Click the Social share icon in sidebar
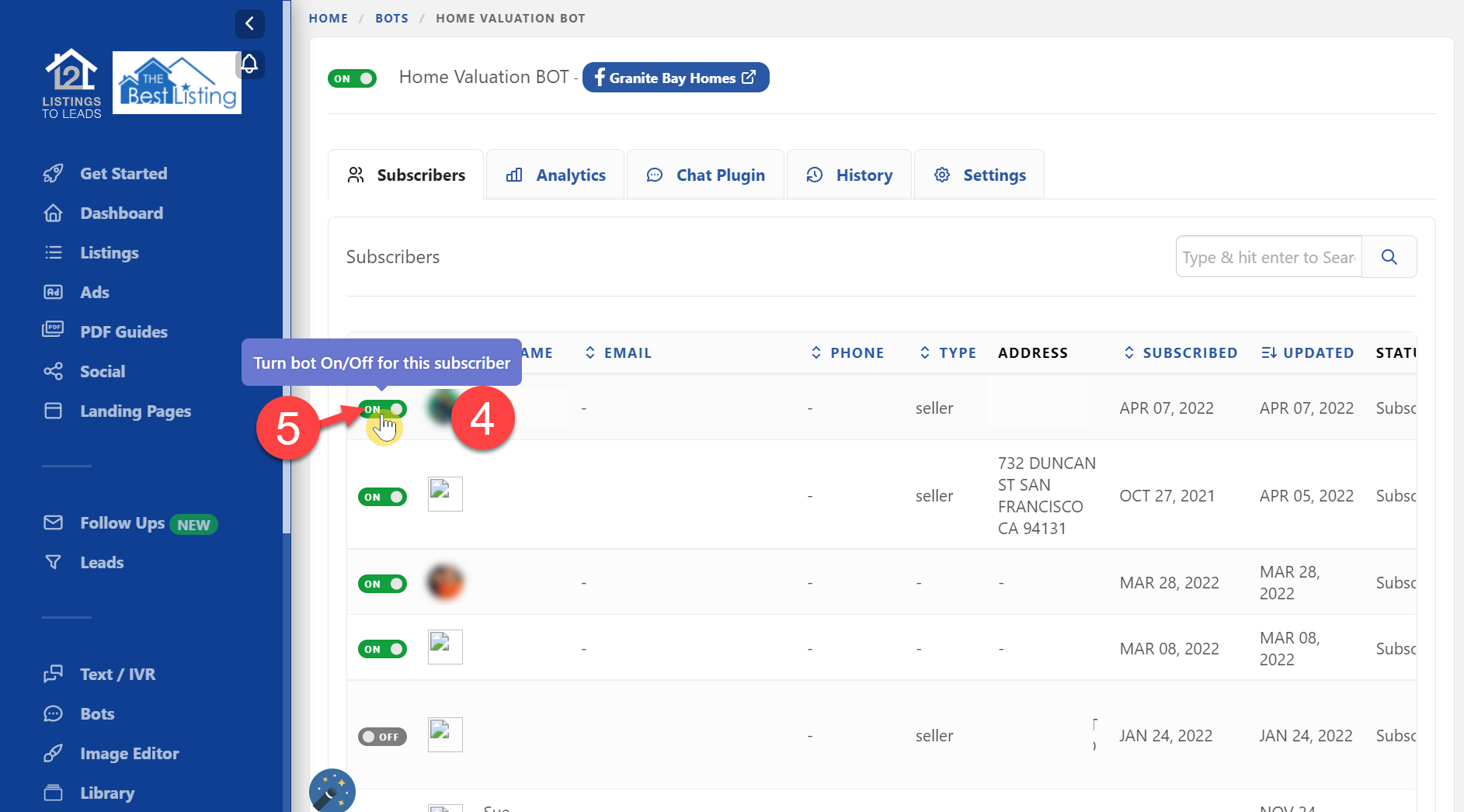 [53, 371]
